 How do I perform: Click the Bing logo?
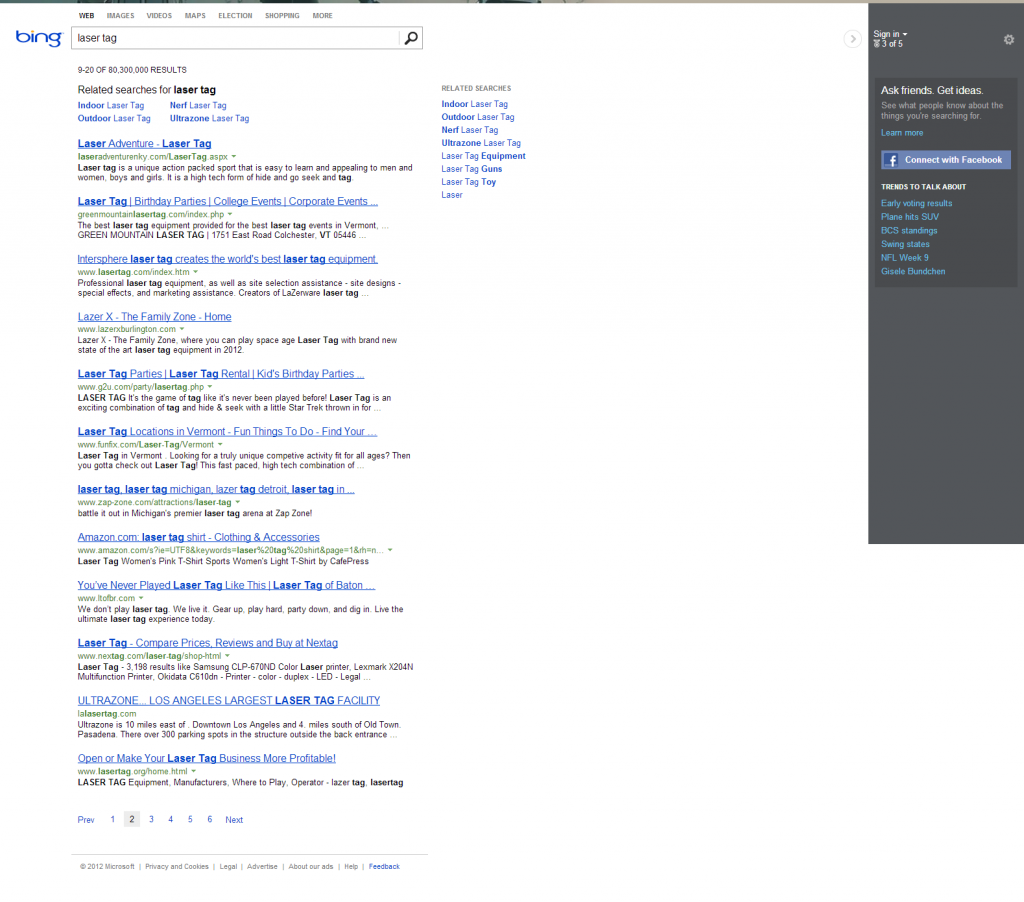pyautogui.click(x=39, y=38)
